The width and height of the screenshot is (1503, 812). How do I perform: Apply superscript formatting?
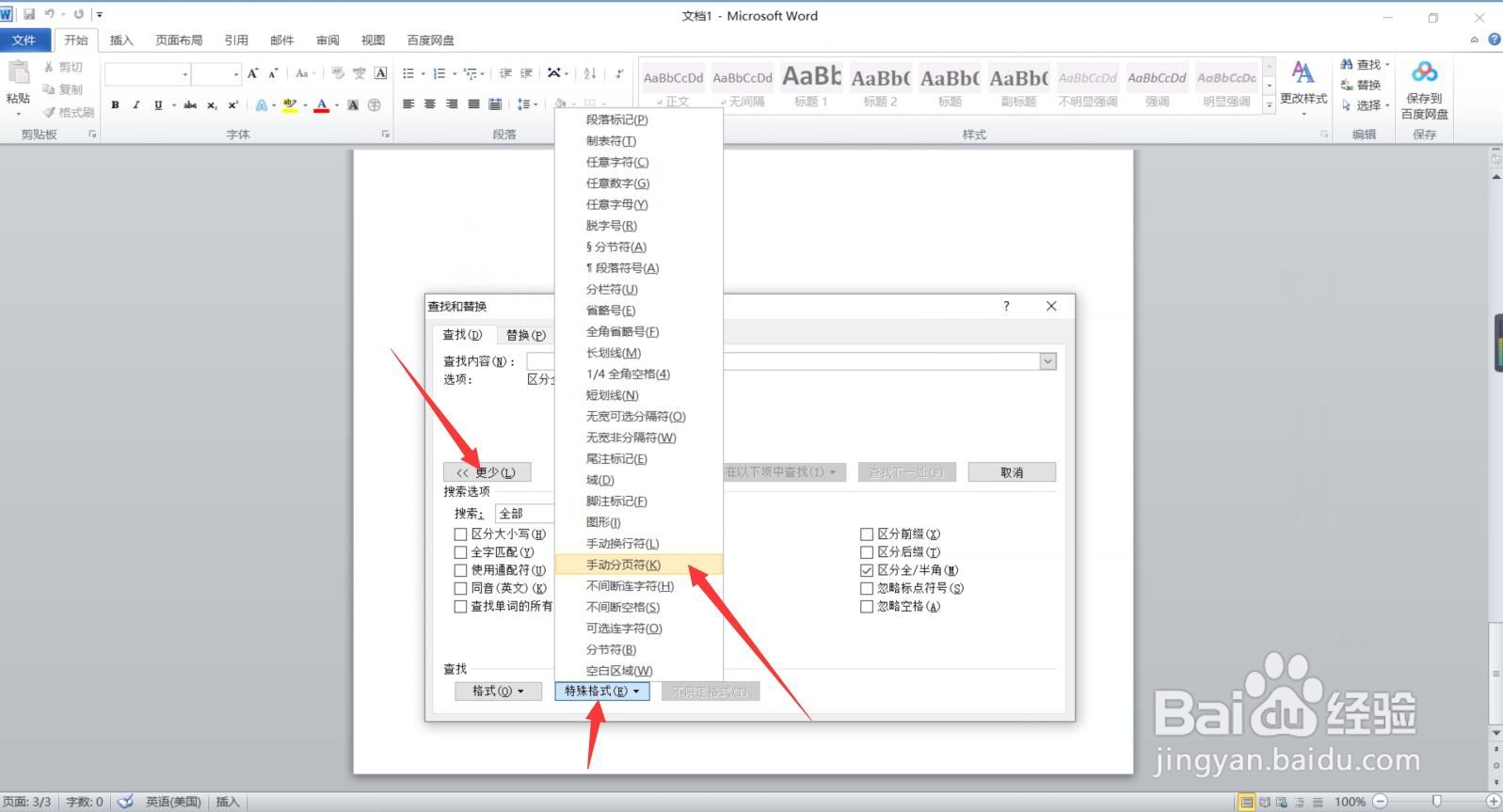[x=232, y=105]
